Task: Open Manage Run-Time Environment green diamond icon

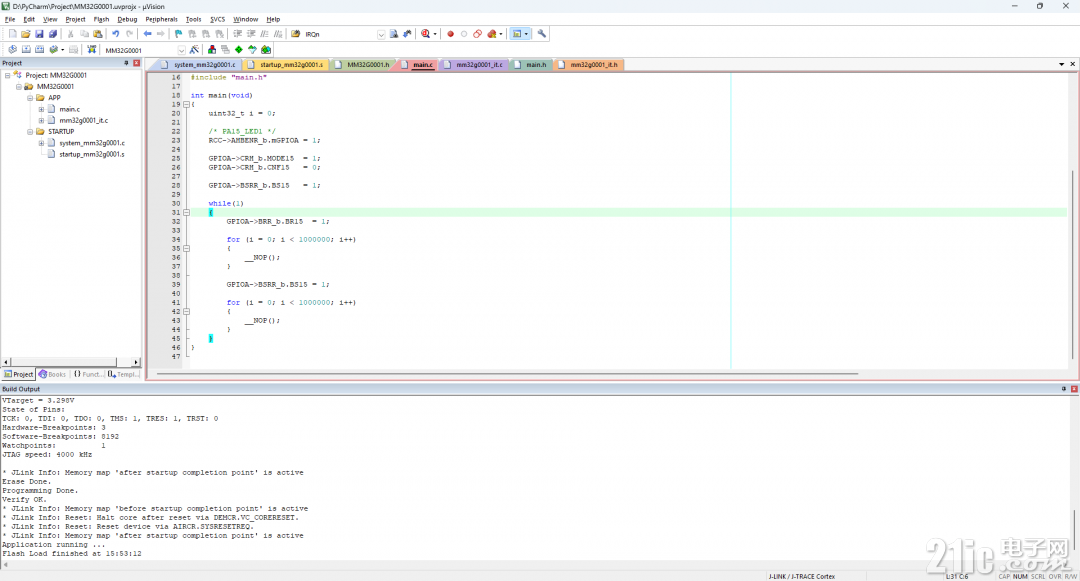Action: pyautogui.click(x=238, y=50)
